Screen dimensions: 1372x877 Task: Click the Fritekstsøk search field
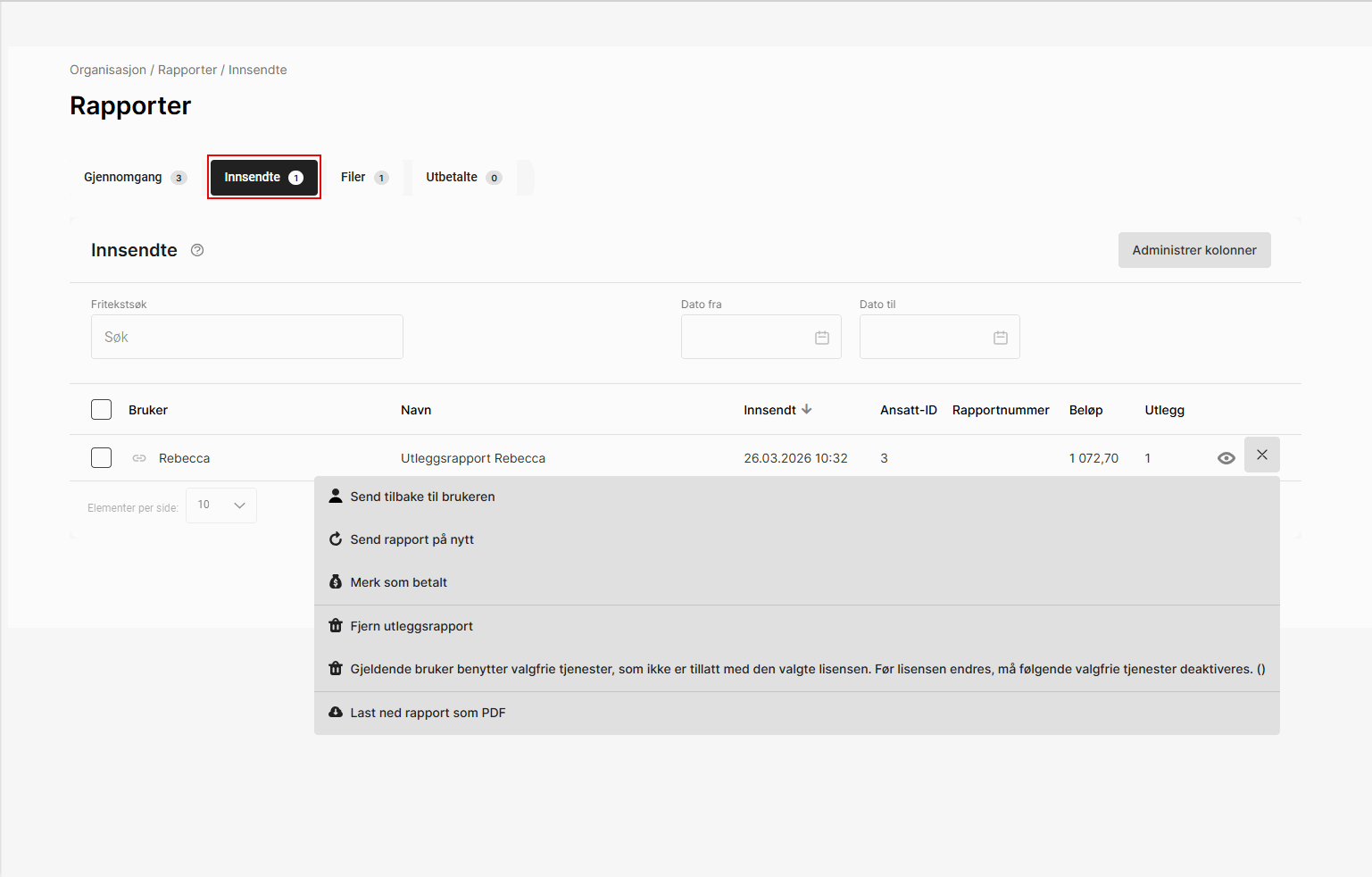click(x=247, y=337)
